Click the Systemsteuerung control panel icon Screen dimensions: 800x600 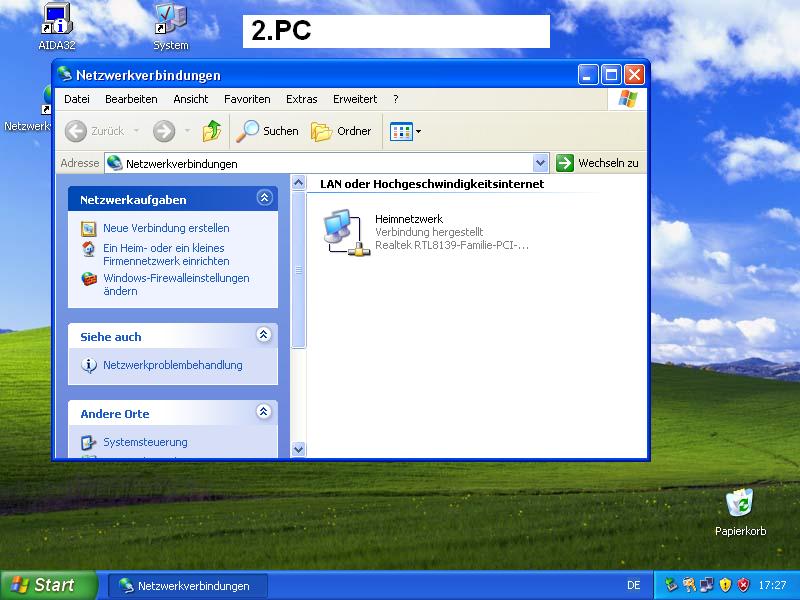[89, 442]
